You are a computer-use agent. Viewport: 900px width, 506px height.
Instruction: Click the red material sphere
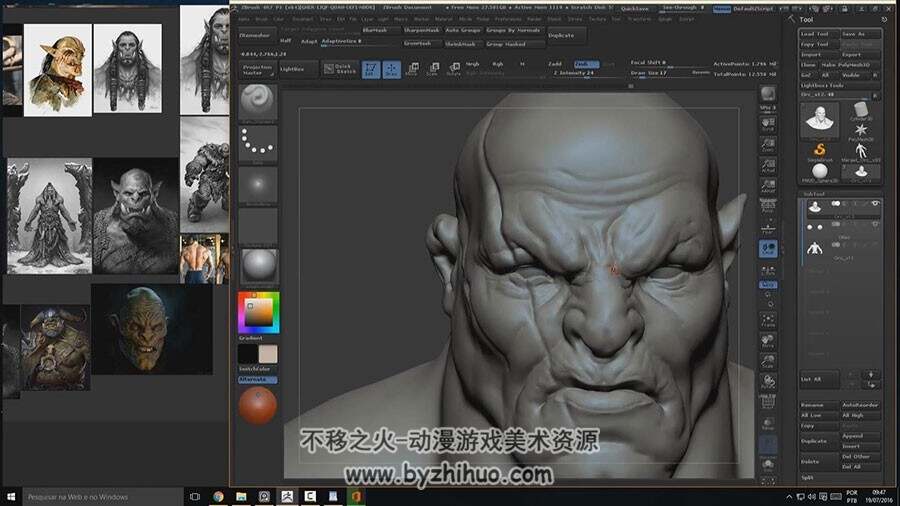(x=257, y=405)
